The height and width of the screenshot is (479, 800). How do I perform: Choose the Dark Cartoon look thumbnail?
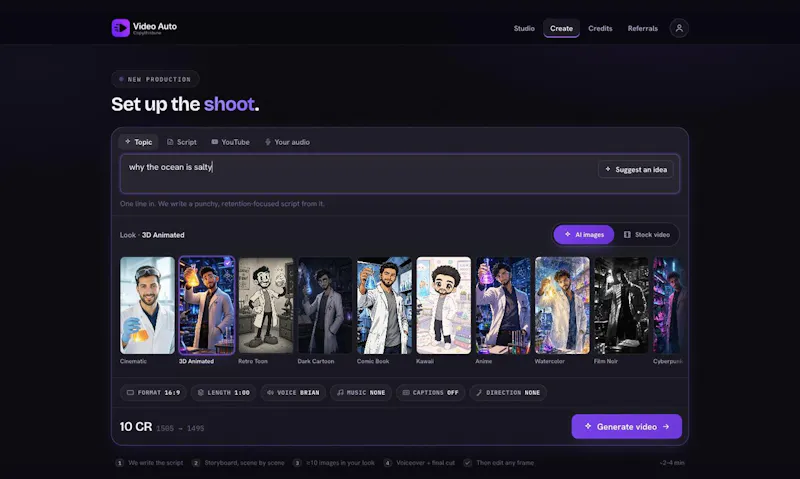pos(325,305)
